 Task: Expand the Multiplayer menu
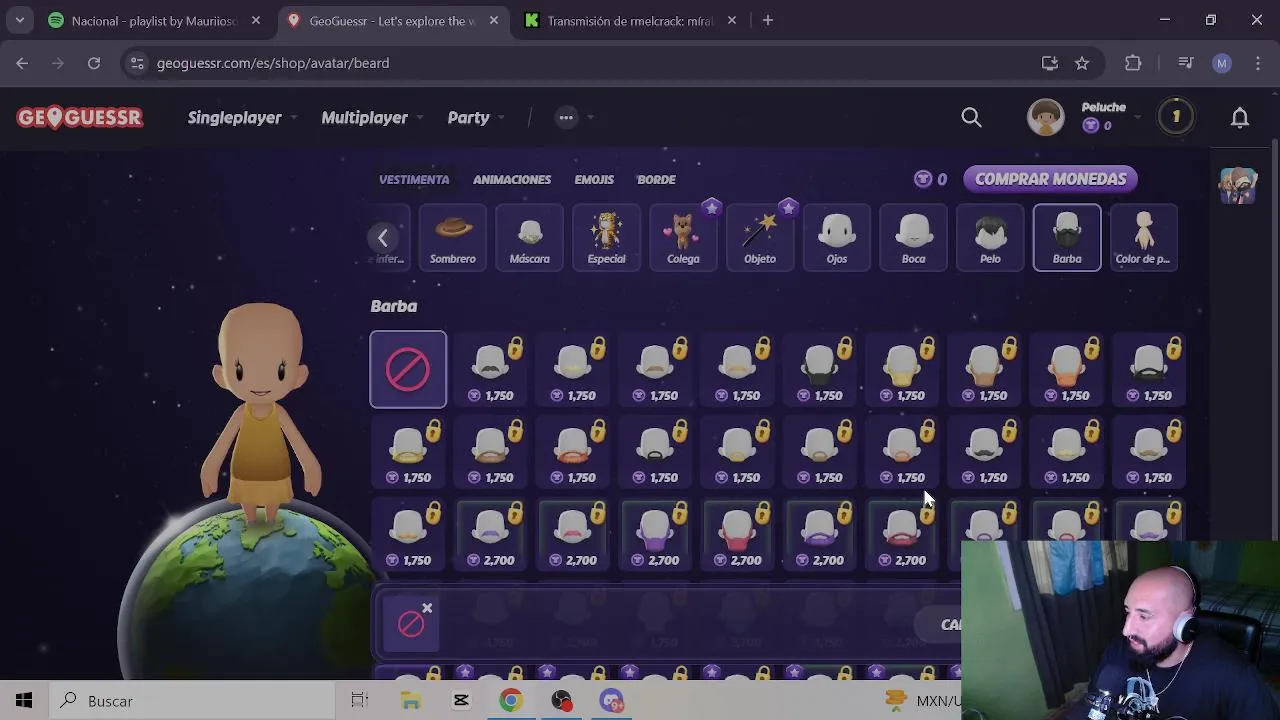click(372, 118)
